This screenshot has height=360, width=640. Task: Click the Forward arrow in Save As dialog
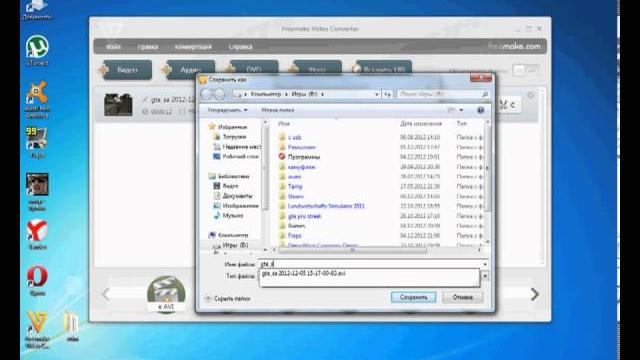coord(219,94)
